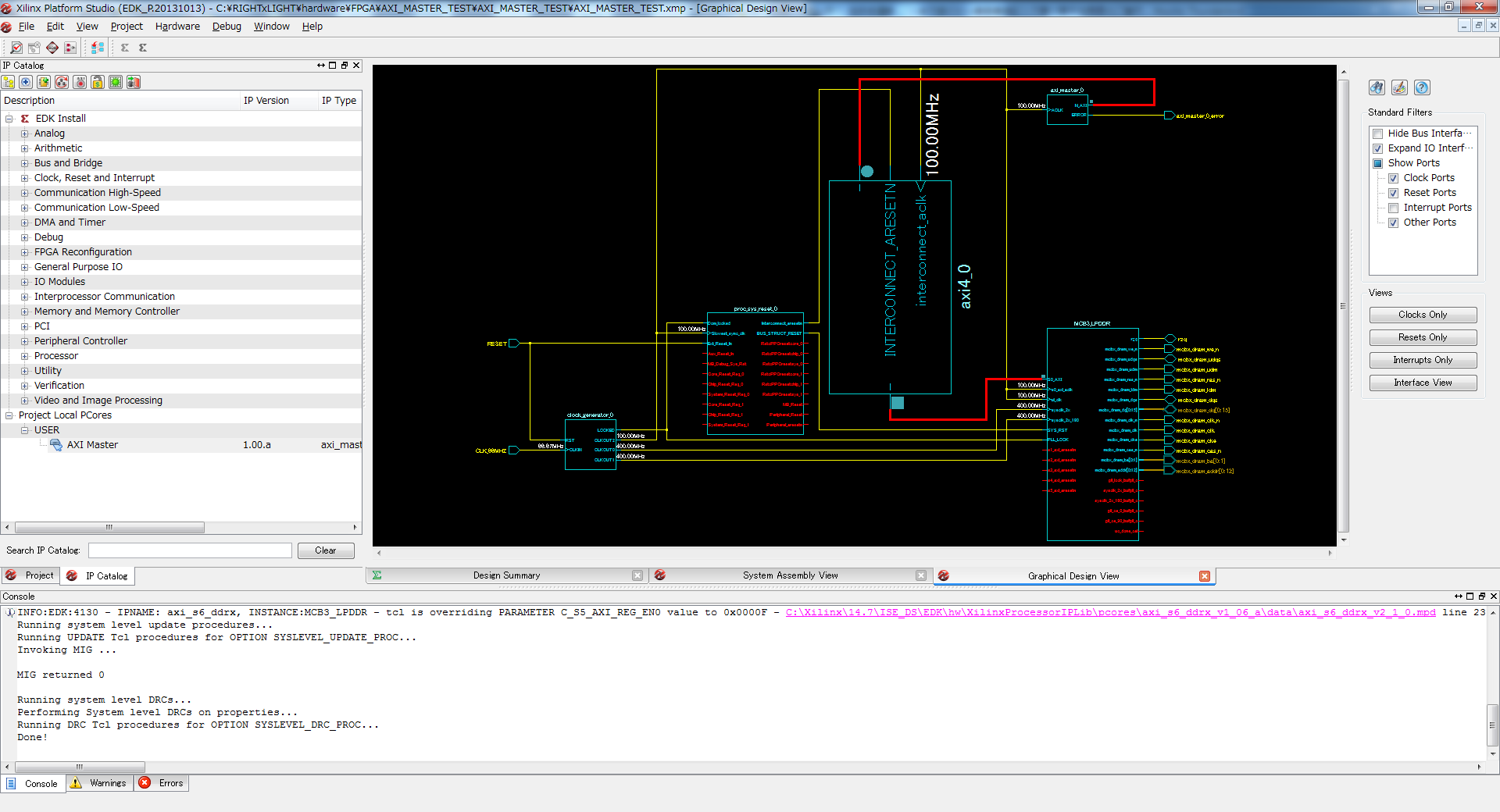Expand the Bus and Bridge category
This screenshot has width=1500, height=812.
pos(24,163)
